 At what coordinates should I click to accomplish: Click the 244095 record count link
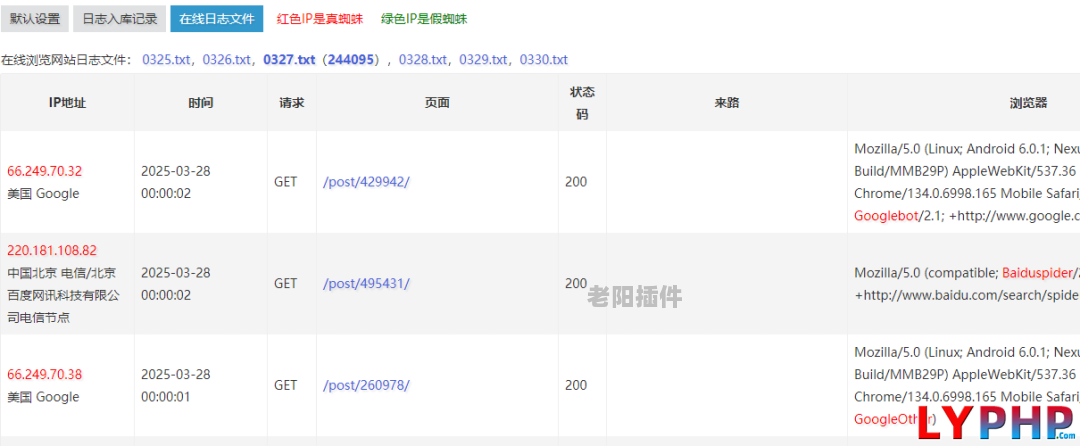(351, 60)
